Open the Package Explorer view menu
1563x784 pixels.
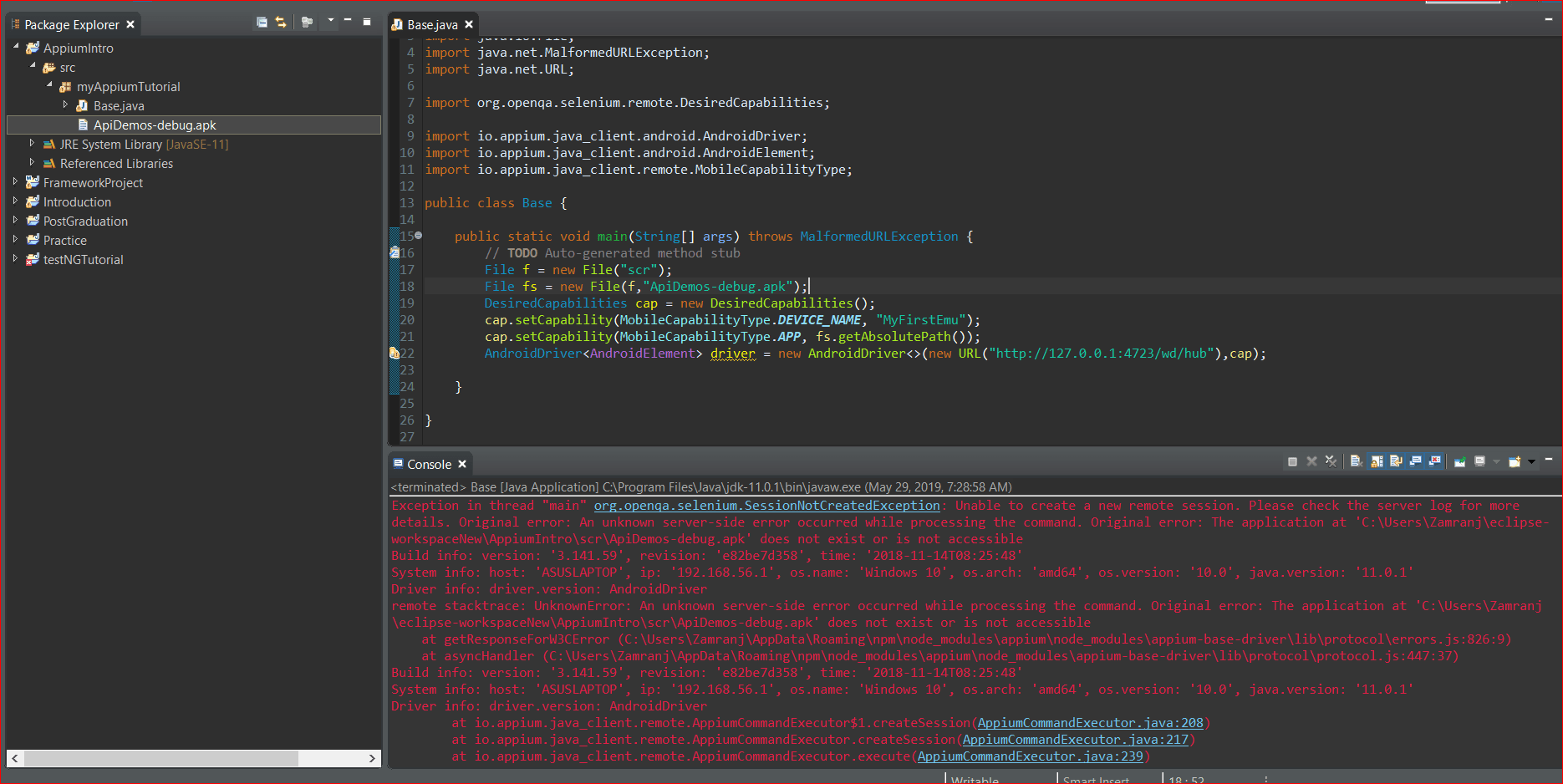(x=331, y=23)
